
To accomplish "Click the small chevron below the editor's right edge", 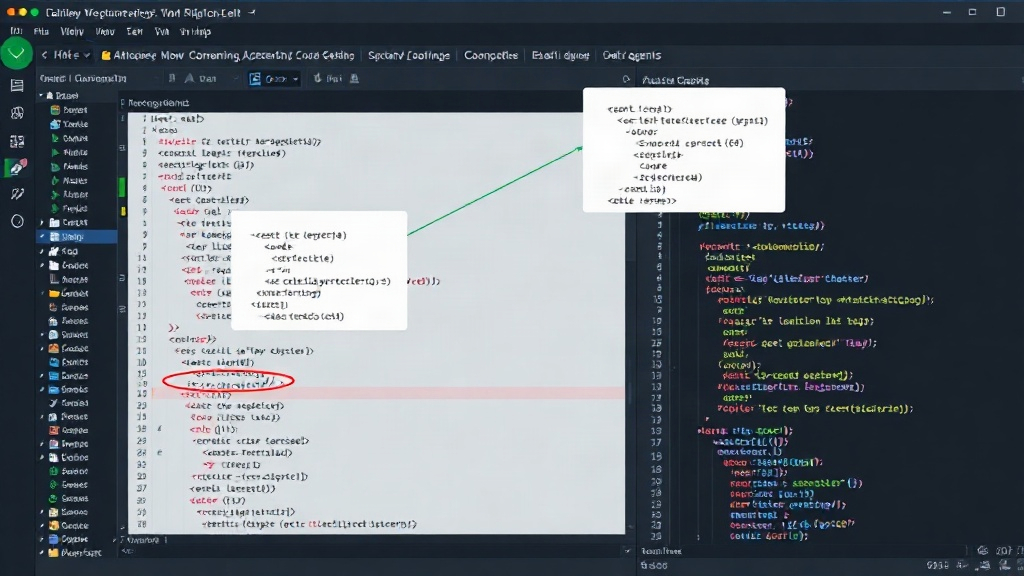I will [627, 551].
